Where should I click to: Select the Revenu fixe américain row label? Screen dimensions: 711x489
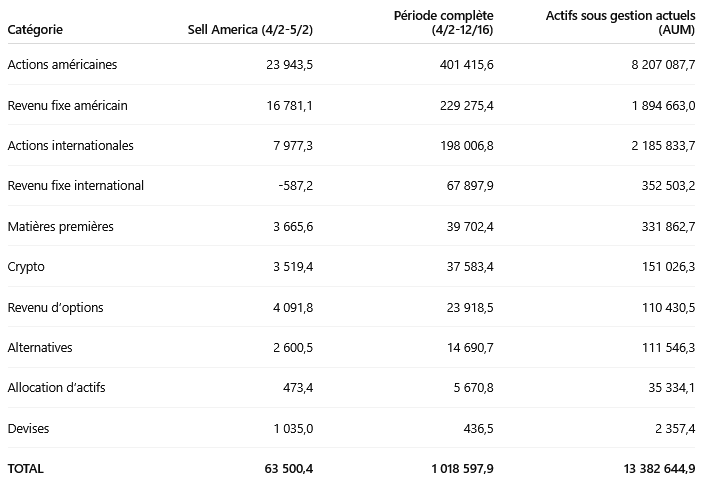tap(67, 105)
